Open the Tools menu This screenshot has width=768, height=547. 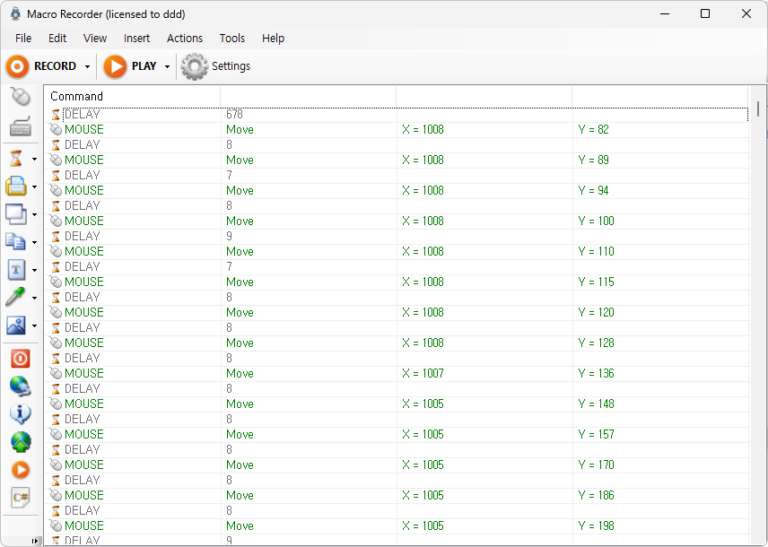pos(232,38)
